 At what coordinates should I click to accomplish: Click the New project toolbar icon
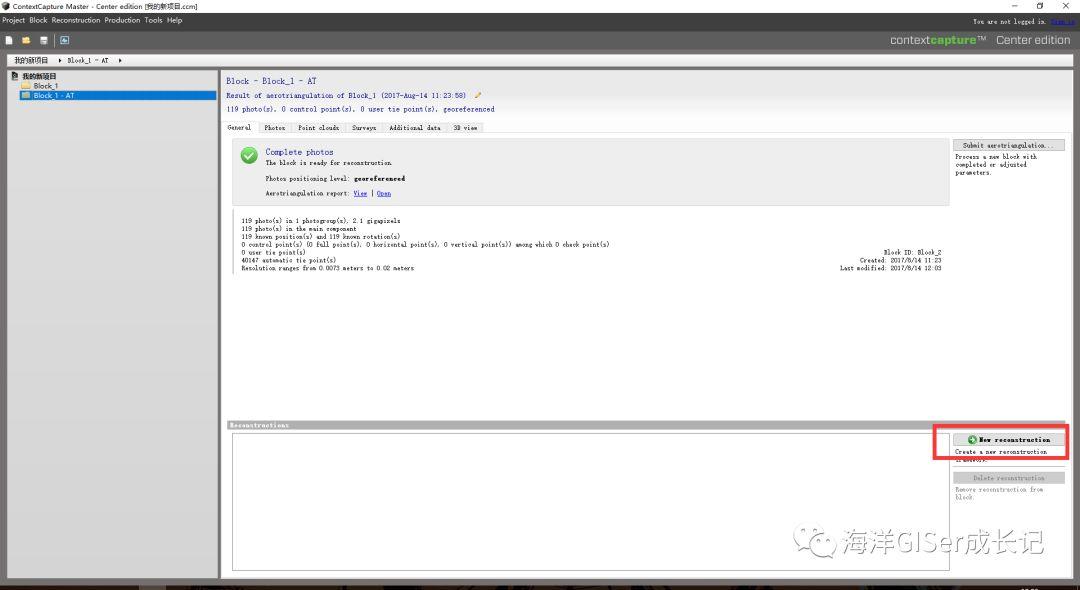[x=9, y=41]
